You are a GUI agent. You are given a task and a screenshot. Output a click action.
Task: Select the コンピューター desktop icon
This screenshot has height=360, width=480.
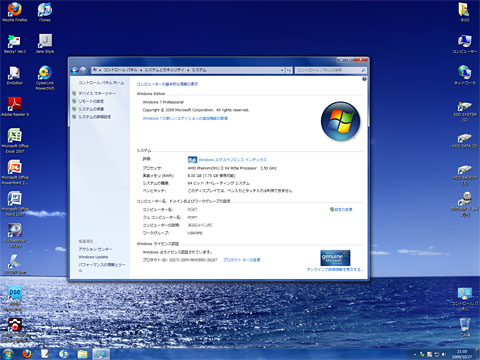(464, 43)
